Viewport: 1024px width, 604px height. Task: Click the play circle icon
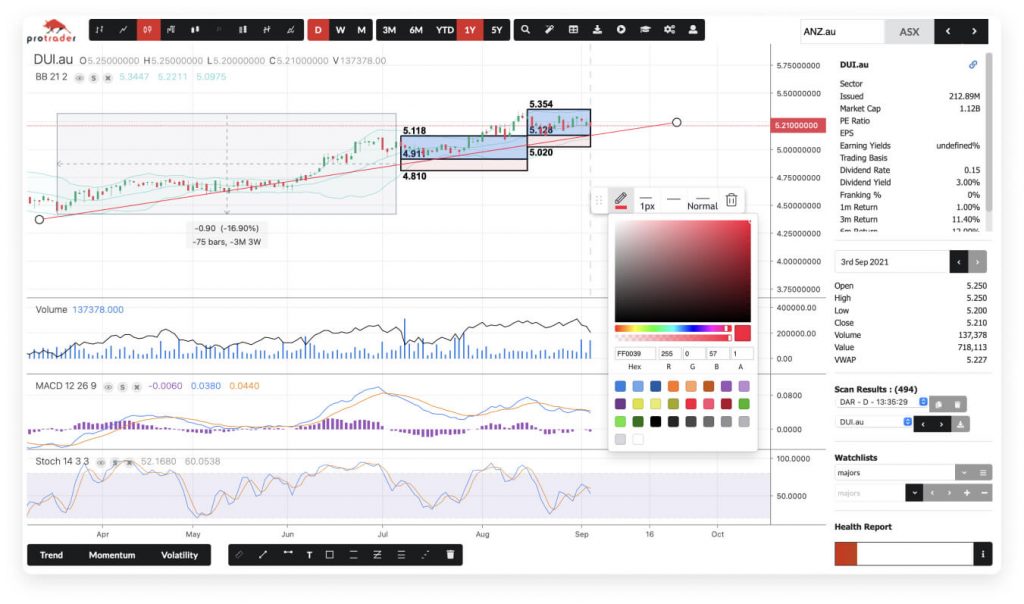tap(621, 29)
